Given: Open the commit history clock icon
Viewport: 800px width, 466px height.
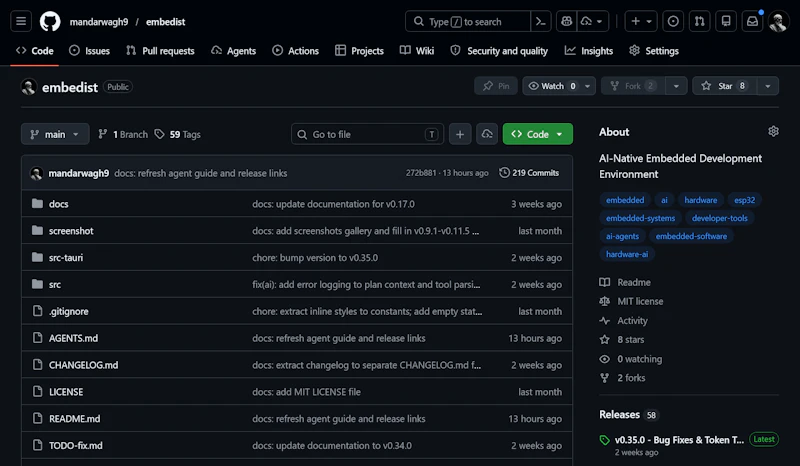Looking at the screenshot, I should click(504, 173).
